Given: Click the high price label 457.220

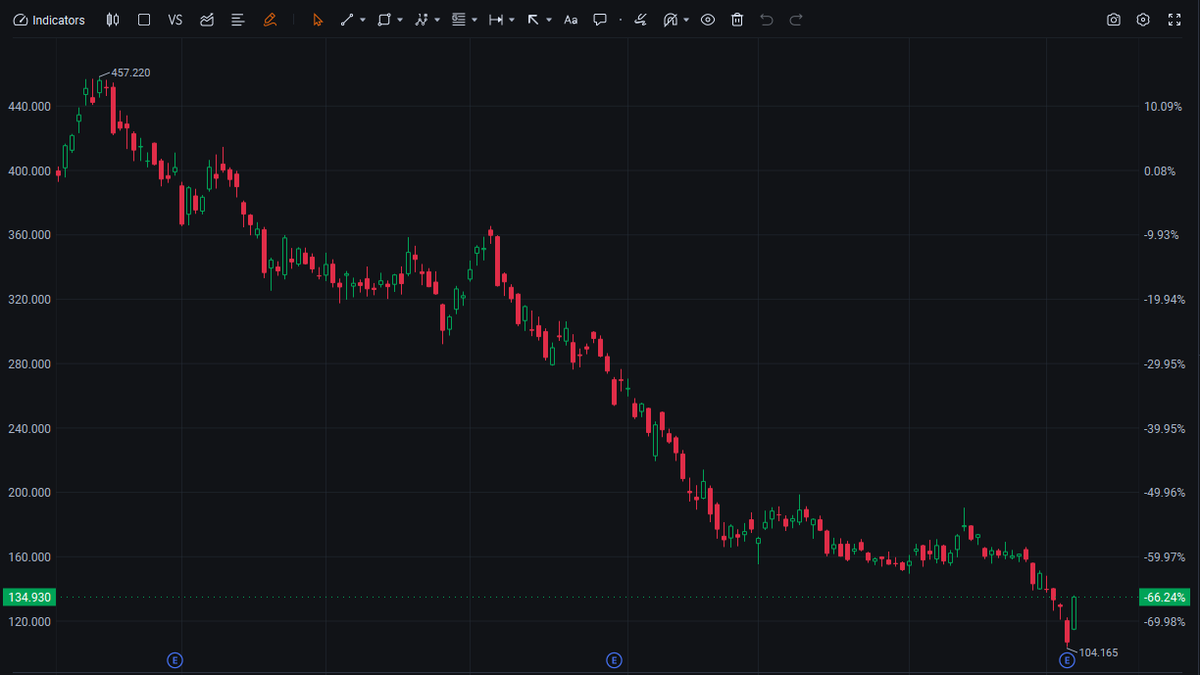Looking at the screenshot, I should 131,73.
